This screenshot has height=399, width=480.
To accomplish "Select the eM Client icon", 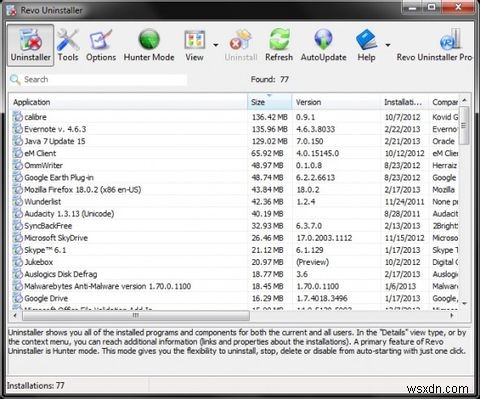I will tap(17, 153).
